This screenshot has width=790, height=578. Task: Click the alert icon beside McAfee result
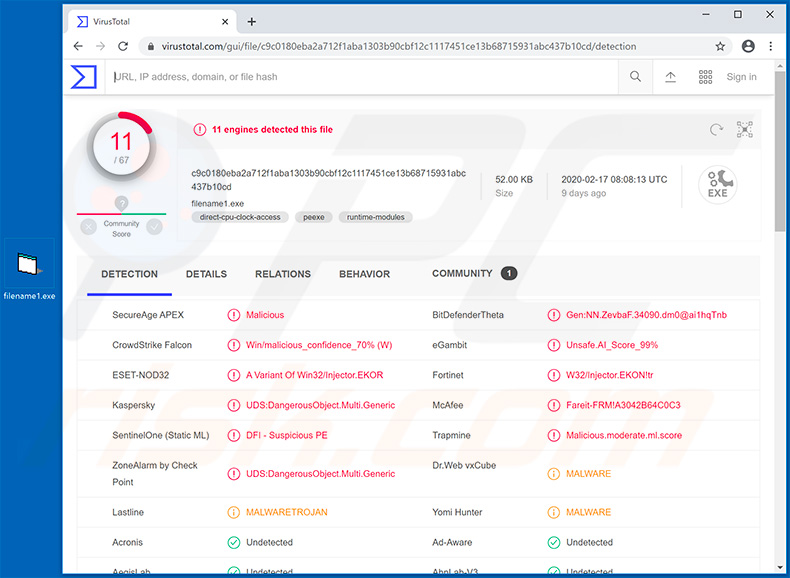pyautogui.click(x=554, y=405)
